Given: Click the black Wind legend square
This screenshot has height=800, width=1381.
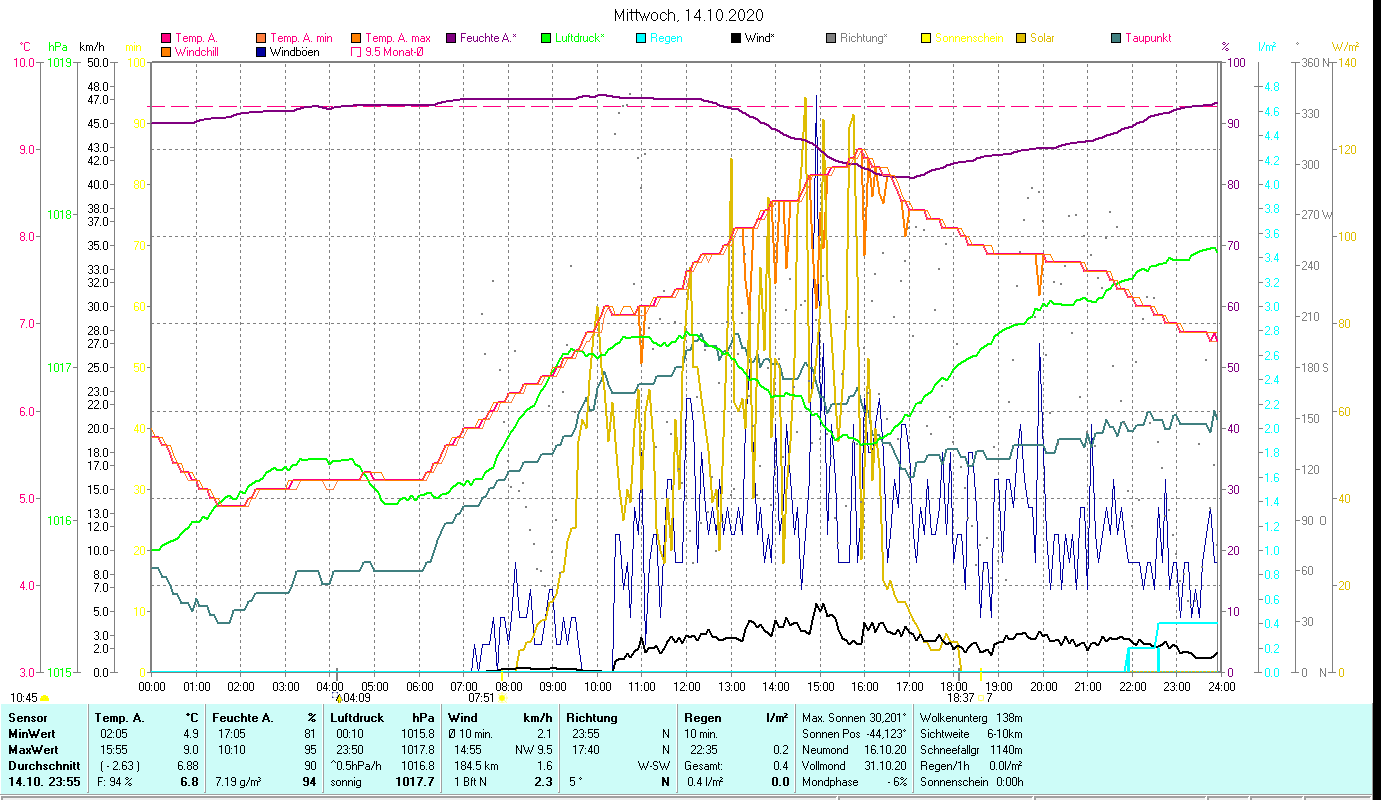Looking at the screenshot, I should click(x=736, y=39).
